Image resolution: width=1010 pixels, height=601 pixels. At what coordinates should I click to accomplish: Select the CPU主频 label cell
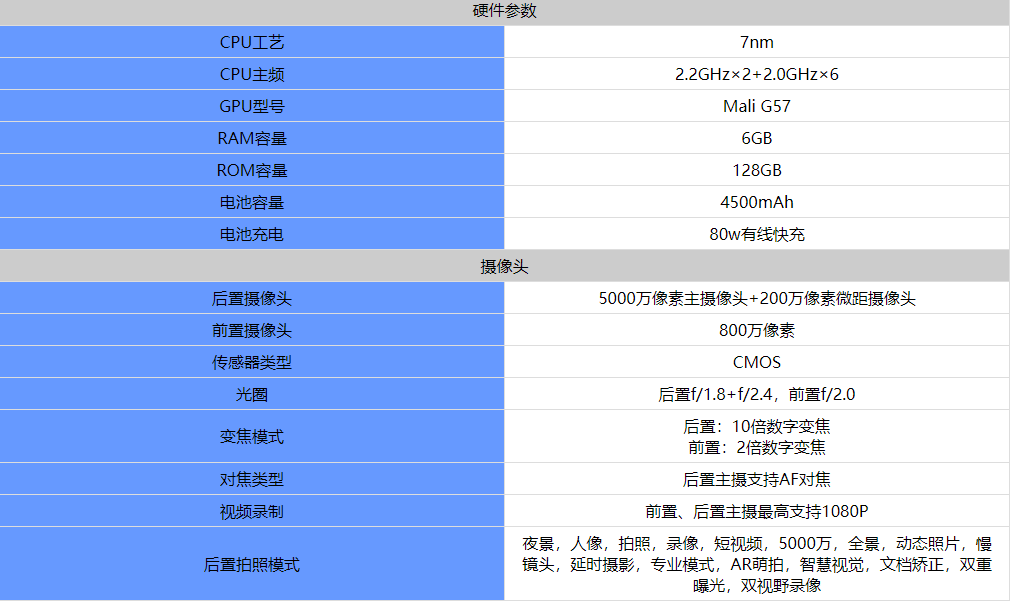(252, 74)
